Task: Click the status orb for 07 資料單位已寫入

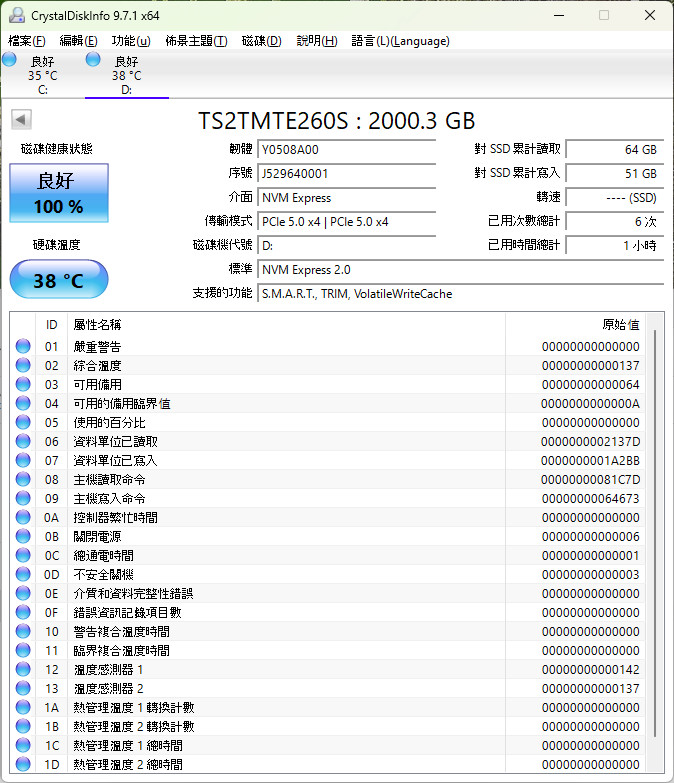Action: [x=23, y=460]
